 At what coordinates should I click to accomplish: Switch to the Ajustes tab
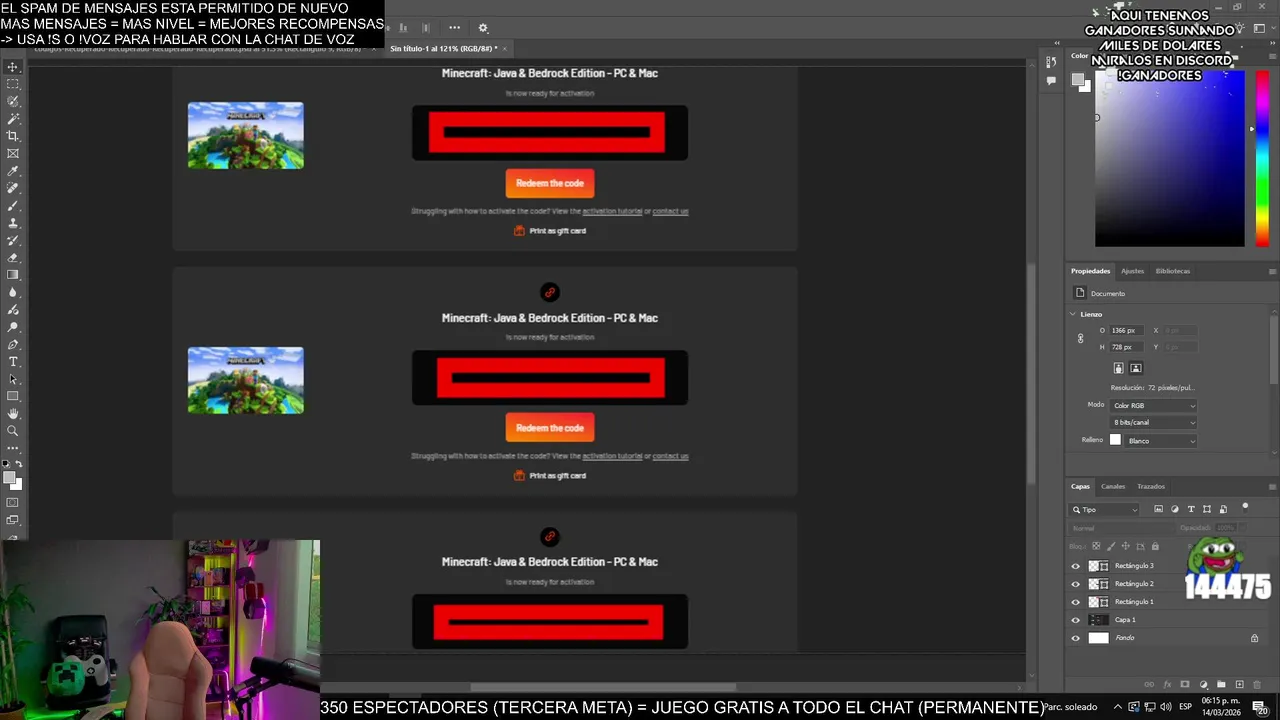1132,271
